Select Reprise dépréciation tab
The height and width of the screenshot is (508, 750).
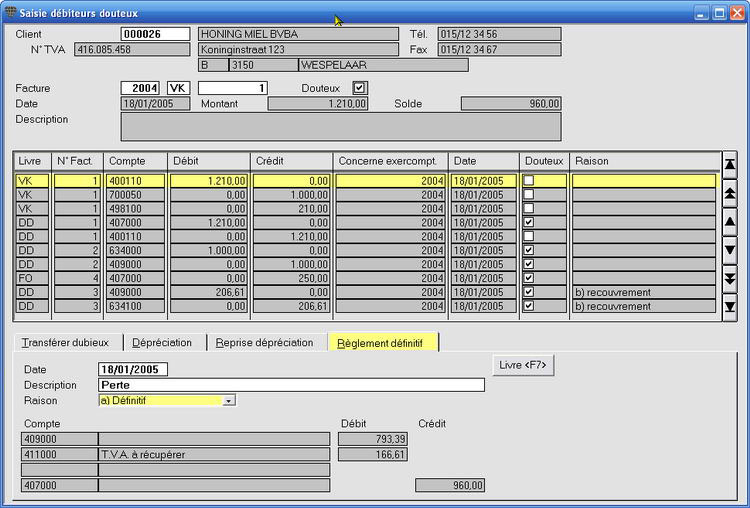(265, 342)
